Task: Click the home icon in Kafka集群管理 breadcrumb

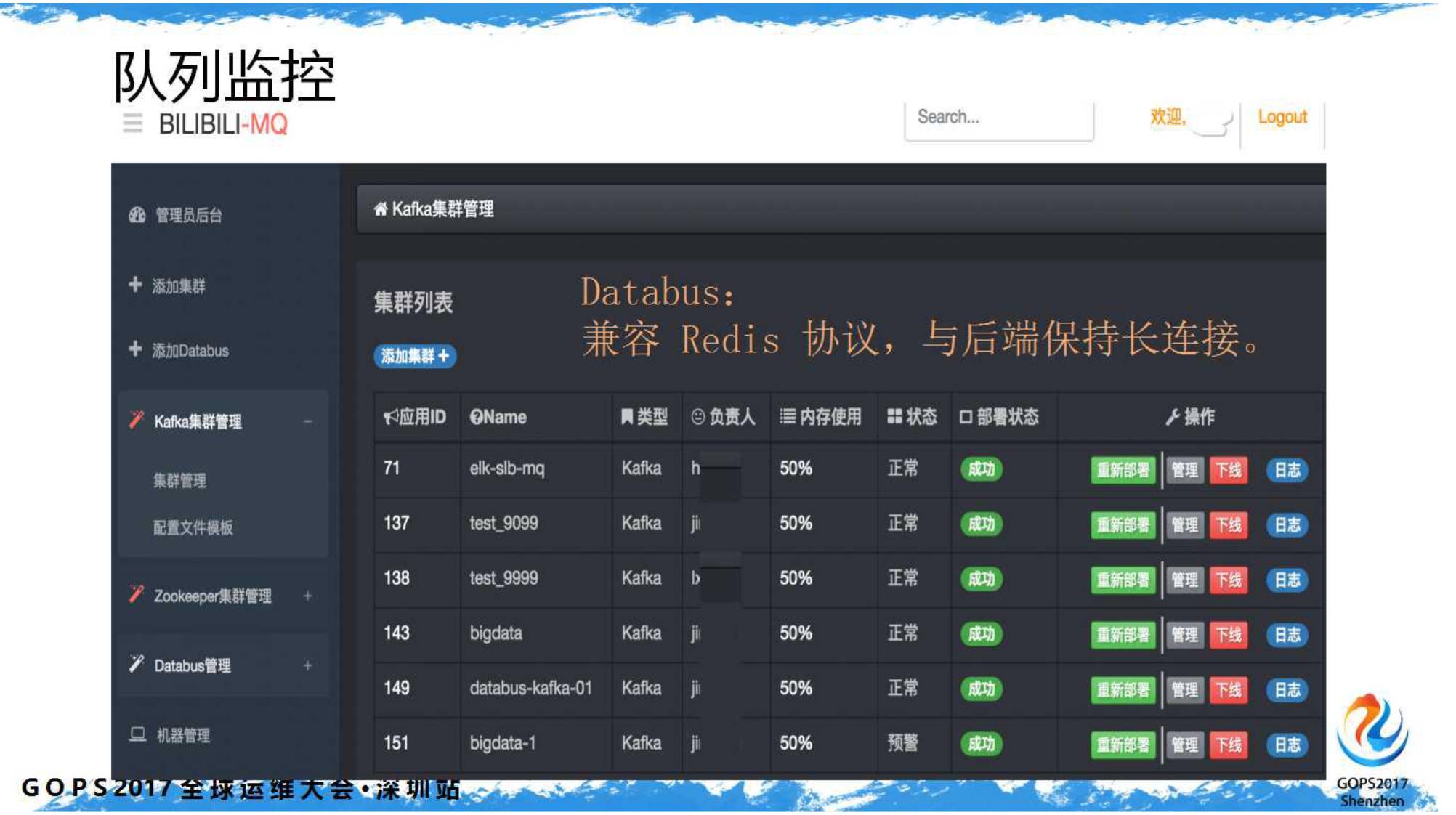Action: pyautogui.click(x=380, y=209)
